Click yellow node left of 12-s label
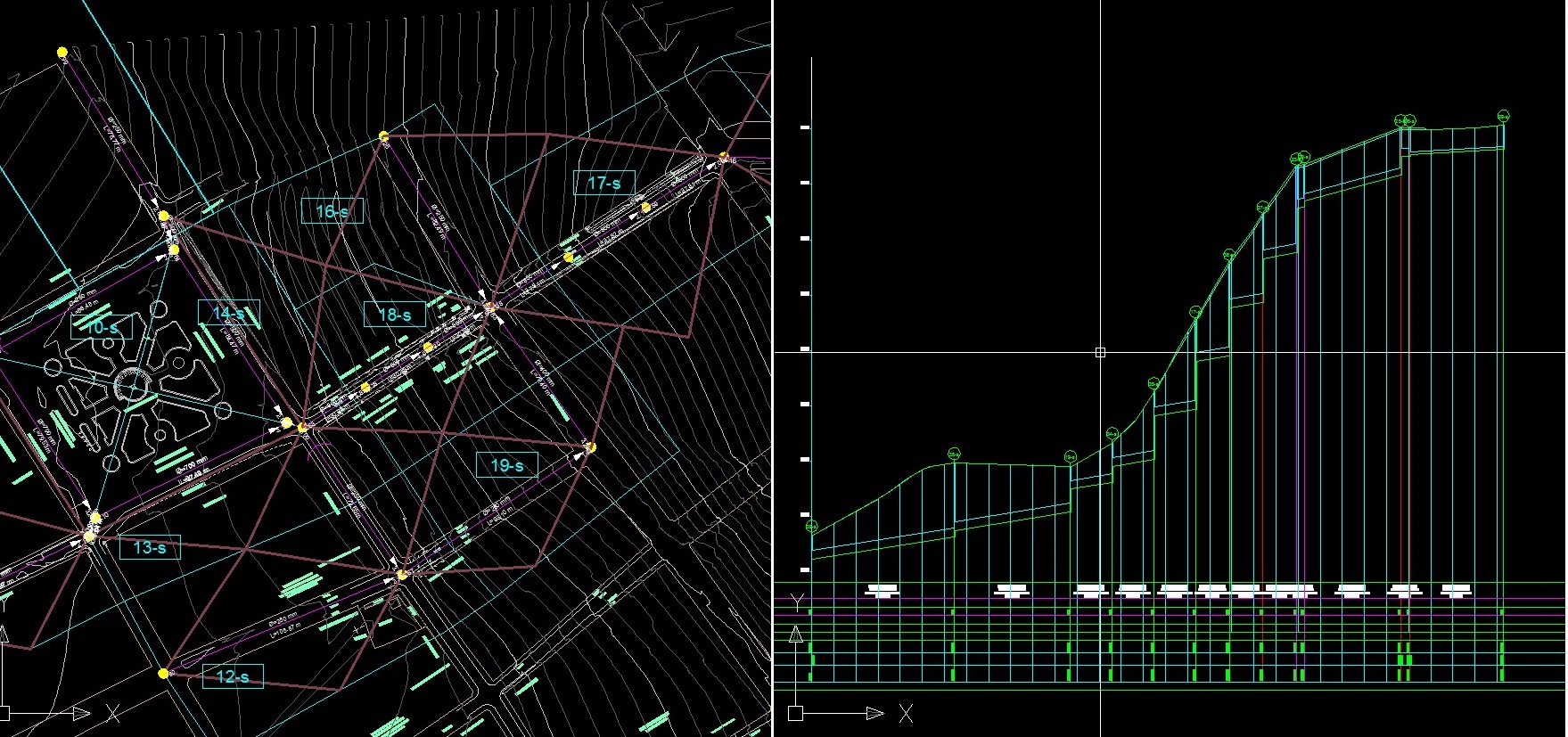This screenshot has width=1568, height=737. [163, 674]
